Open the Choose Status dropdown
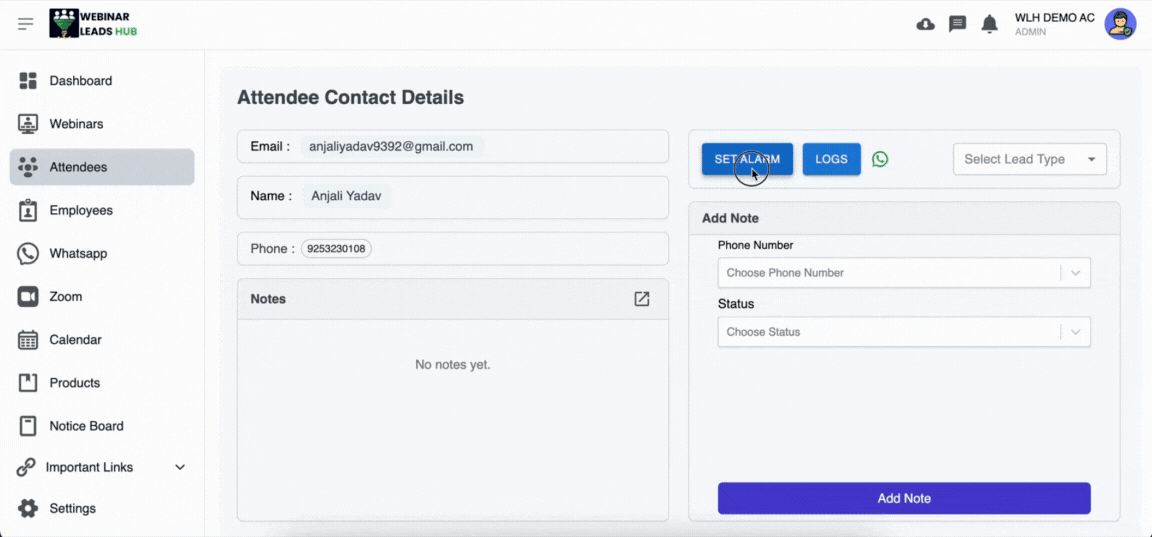Image resolution: width=1152 pixels, height=537 pixels. pos(903,332)
